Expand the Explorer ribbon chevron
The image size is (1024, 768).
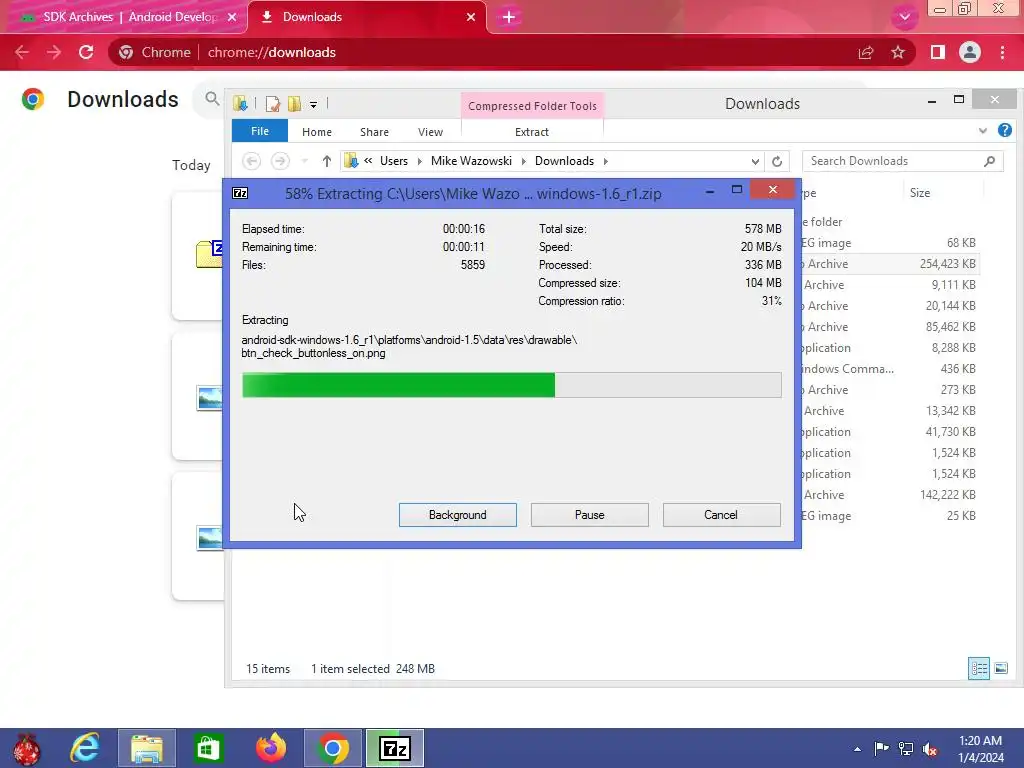click(x=983, y=131)
